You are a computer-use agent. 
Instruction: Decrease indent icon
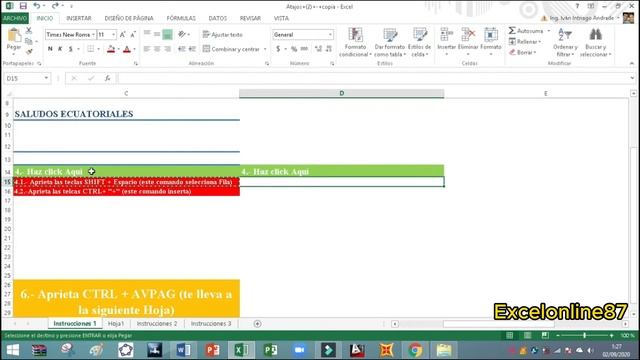tap(182, 49)
